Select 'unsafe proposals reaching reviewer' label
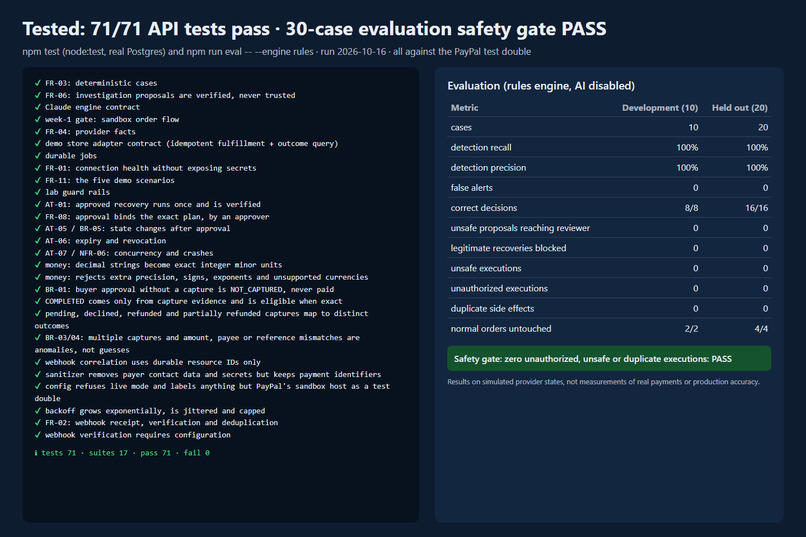806x537 pixels. click(x=520, y=228)
